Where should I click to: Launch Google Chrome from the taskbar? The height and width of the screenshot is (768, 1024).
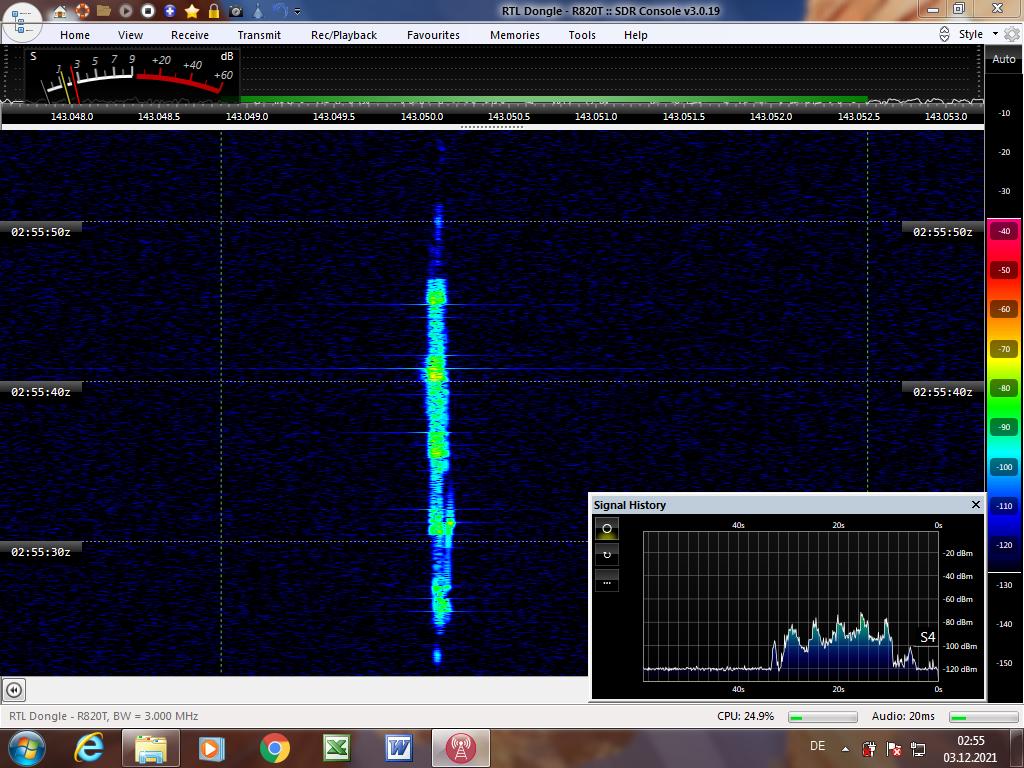tap(274, 748)
